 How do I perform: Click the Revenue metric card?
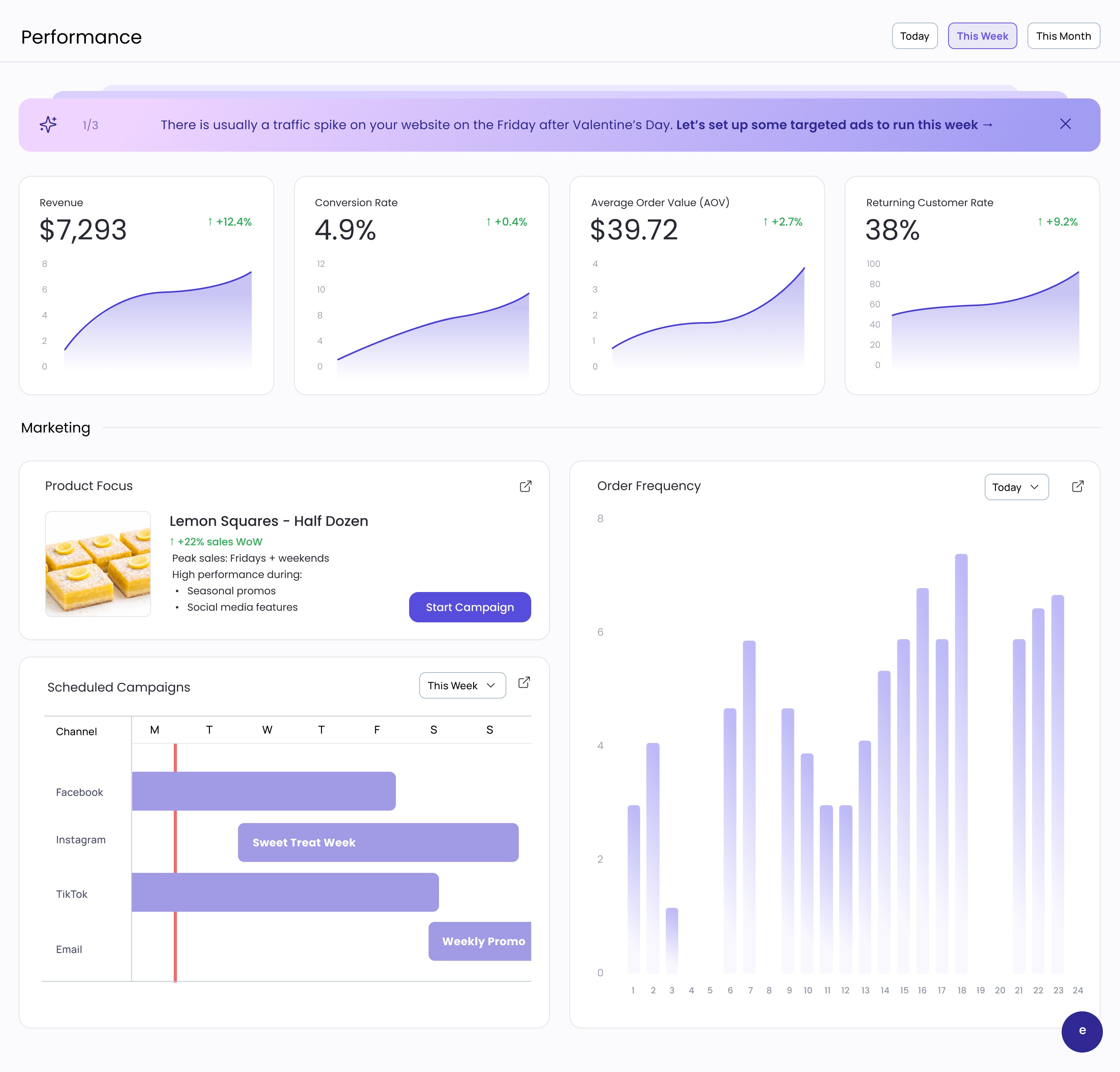pyautogui.click(x=146, y=285)
